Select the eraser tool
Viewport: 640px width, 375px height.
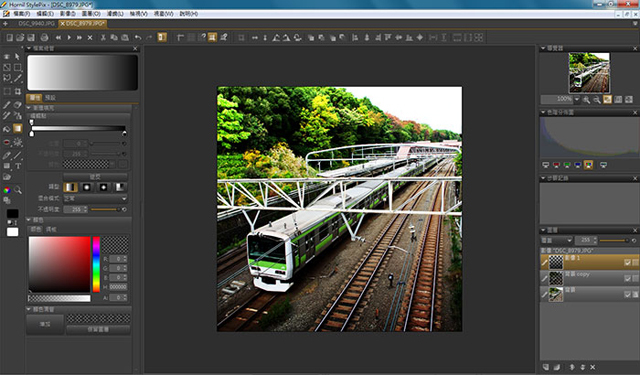[x=18, y=105]
